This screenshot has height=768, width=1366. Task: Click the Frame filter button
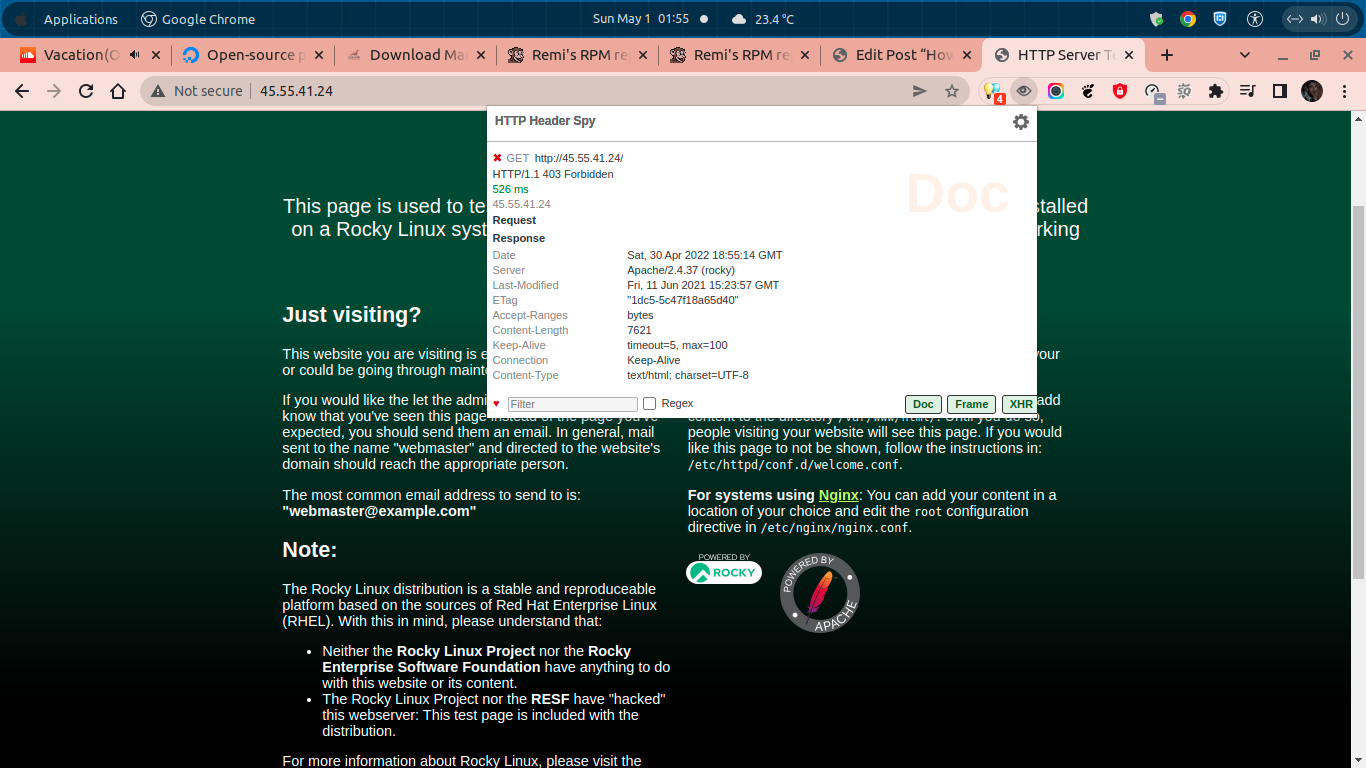click(971, 404)
